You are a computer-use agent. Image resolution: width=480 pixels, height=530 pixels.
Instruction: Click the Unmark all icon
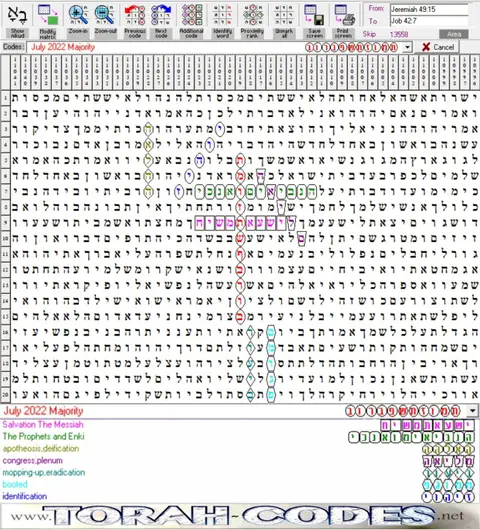click(284, 15)
